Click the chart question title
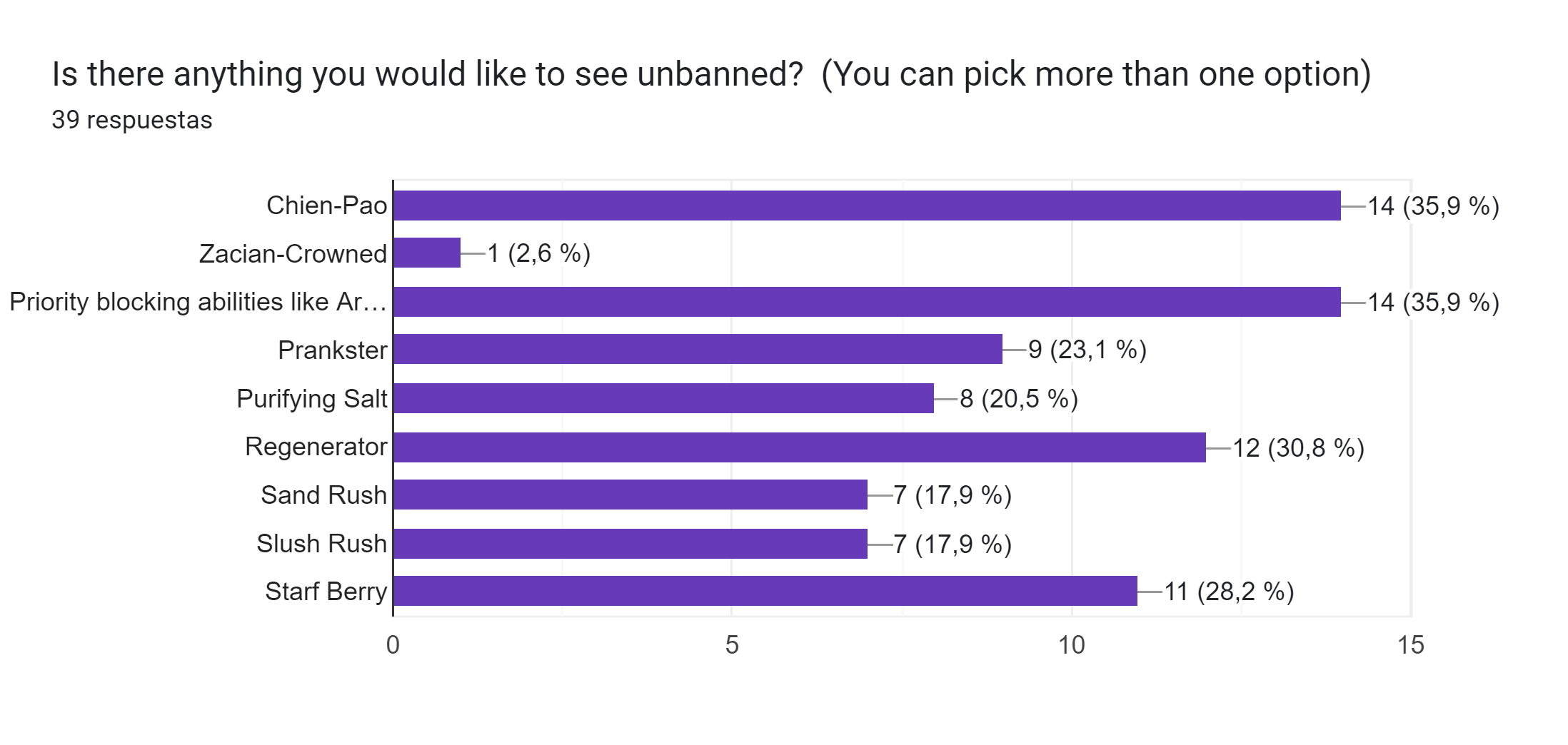Image resolution: width=1568 pixels, height=745 pixels. [711, 74]
